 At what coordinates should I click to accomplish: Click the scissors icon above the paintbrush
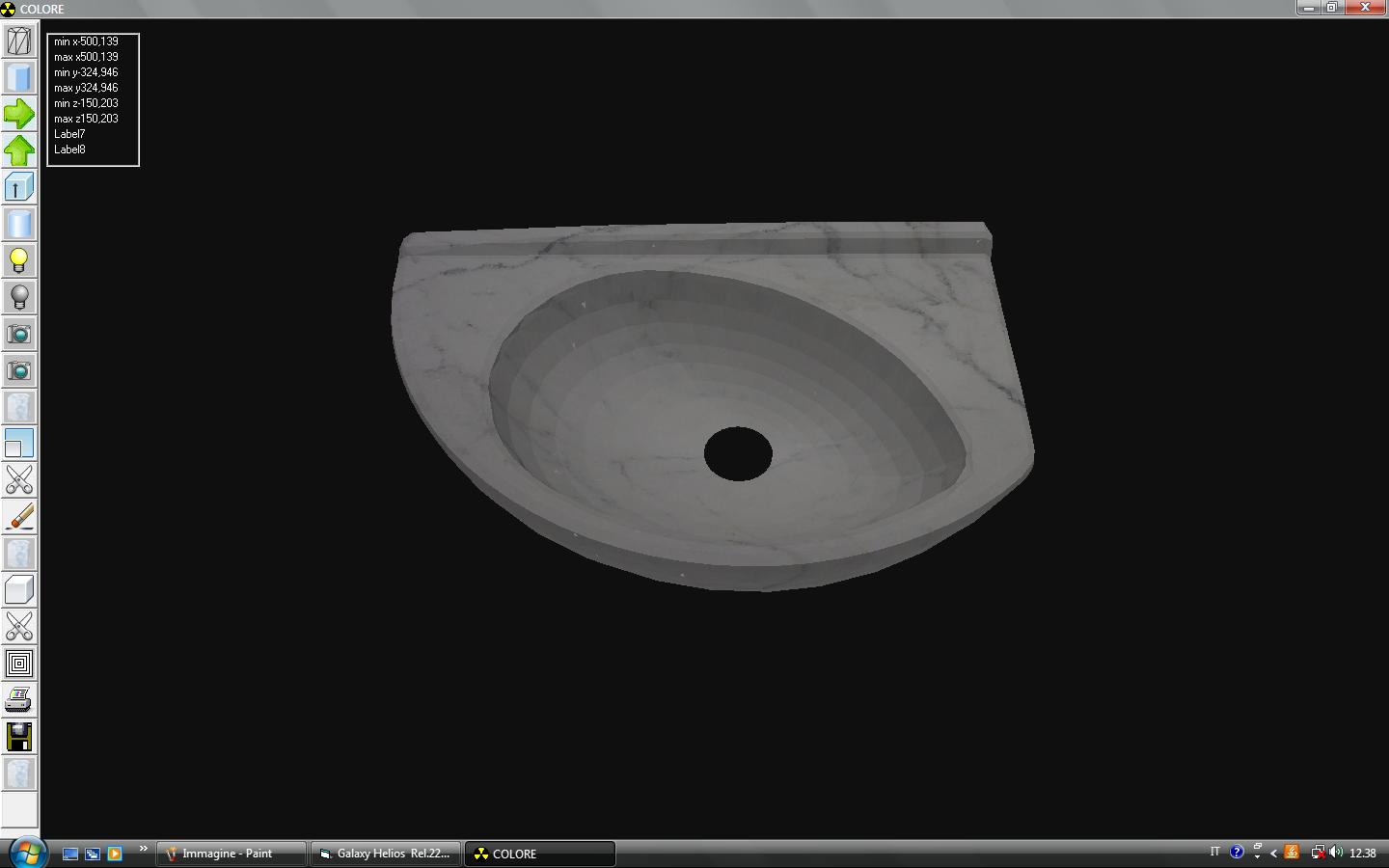click(x=19, y=480)
